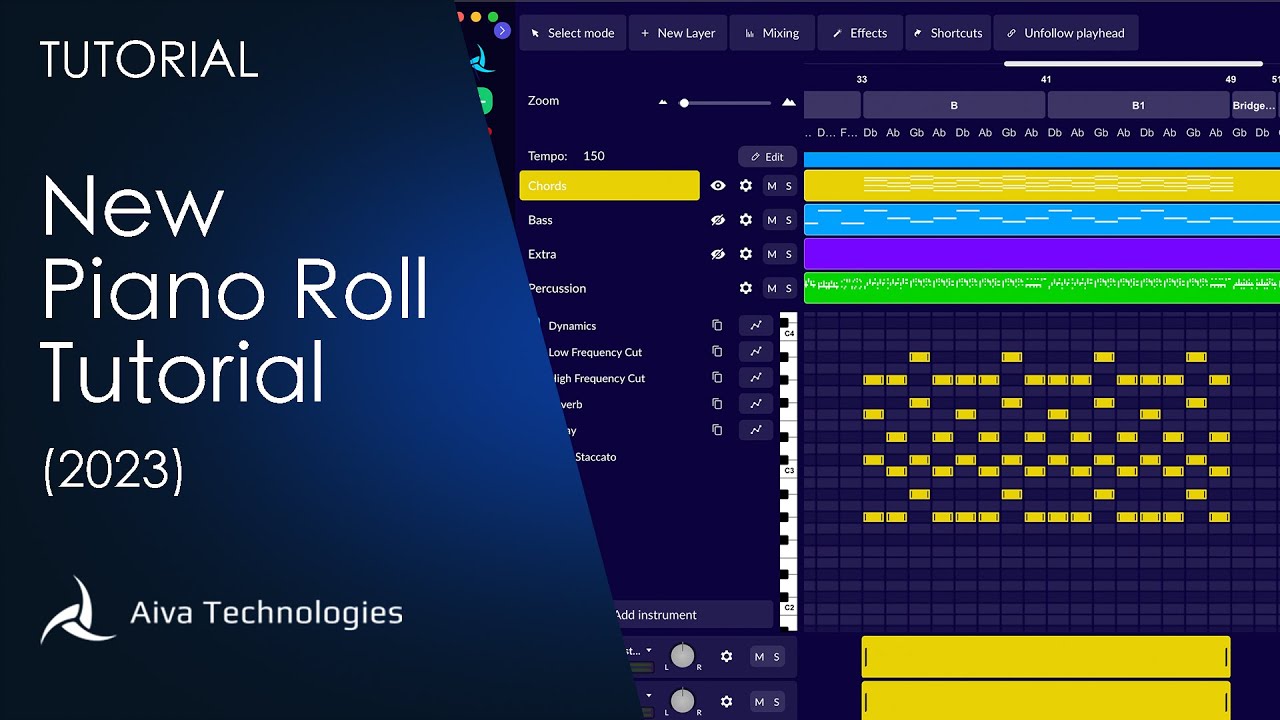Screen dimensions: 1280x720
Task: Copy the High Frequency Cut automation
Action: (717, 378)
